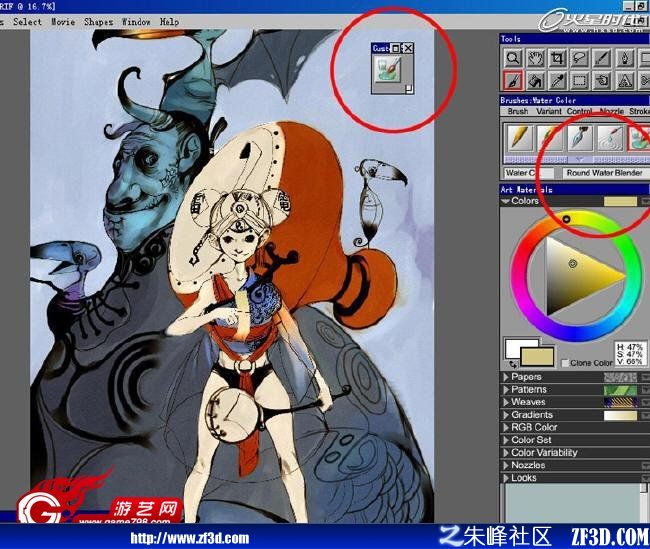Select the tan primary color swatch
650x549 pixels.
pyautogui.click(x=537, y=357)
